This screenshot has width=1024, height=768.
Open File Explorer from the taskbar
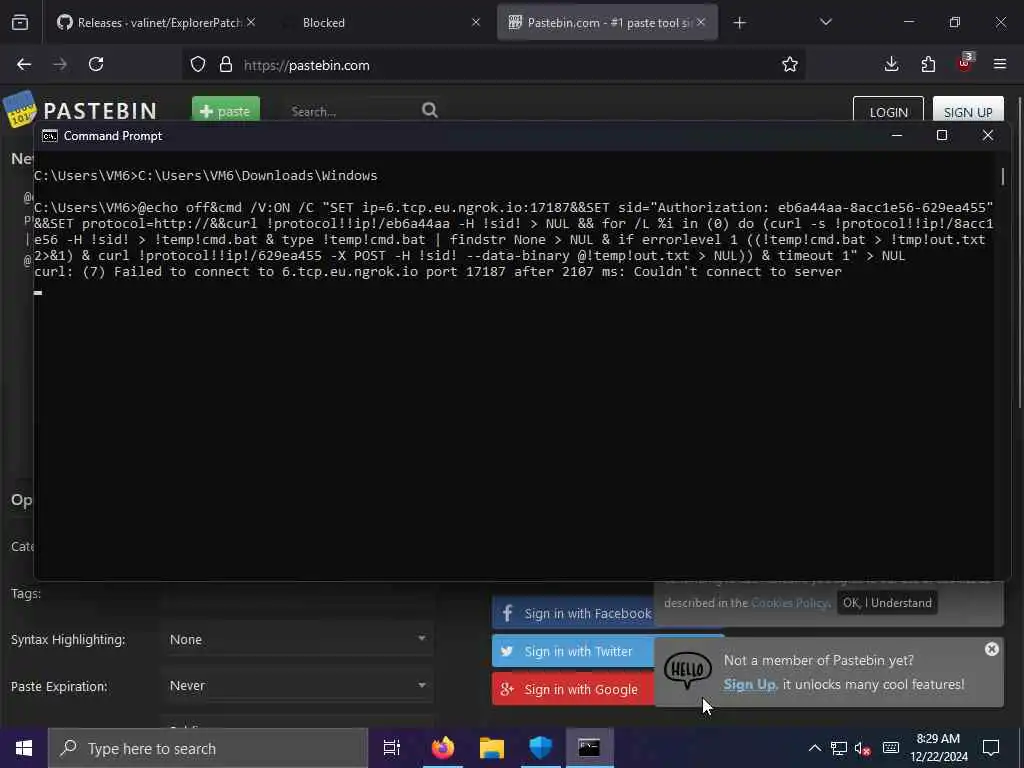click(x=492, y=748)
